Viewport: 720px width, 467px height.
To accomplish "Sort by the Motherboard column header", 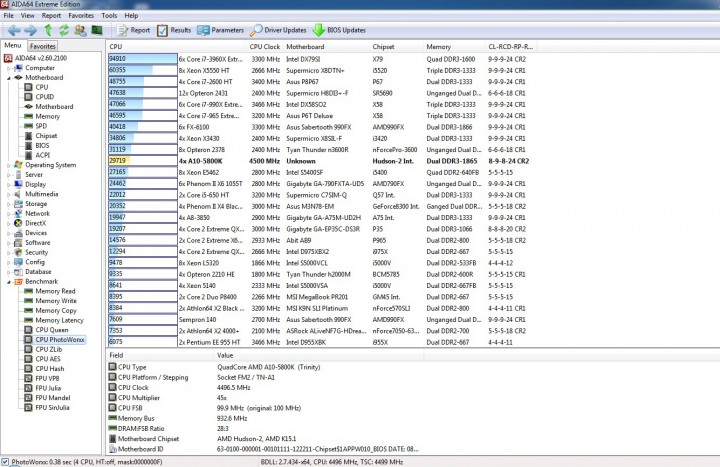I will (x=326, y=47).
